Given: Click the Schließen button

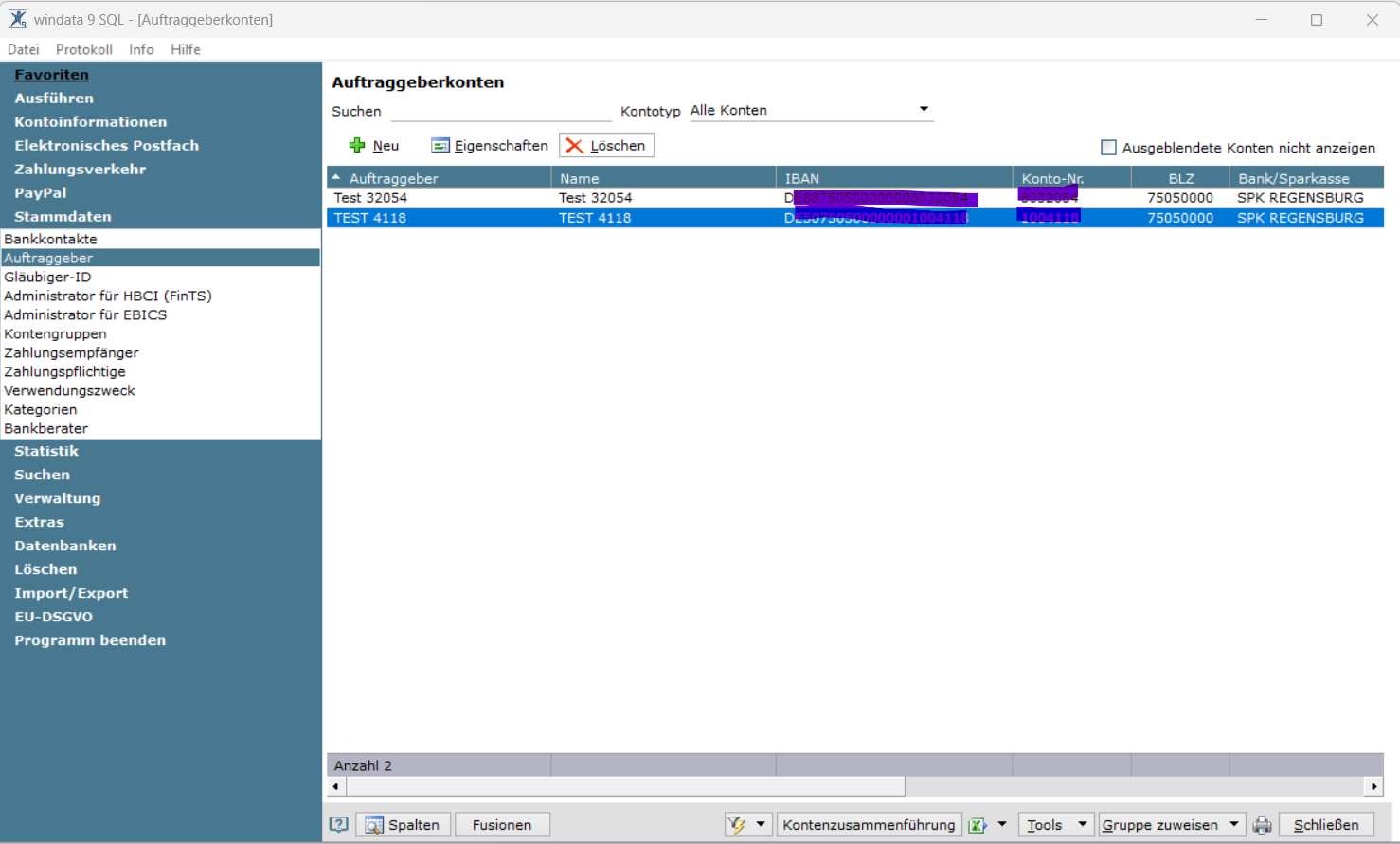Looking at the screenshot, I should point(1326,825).
